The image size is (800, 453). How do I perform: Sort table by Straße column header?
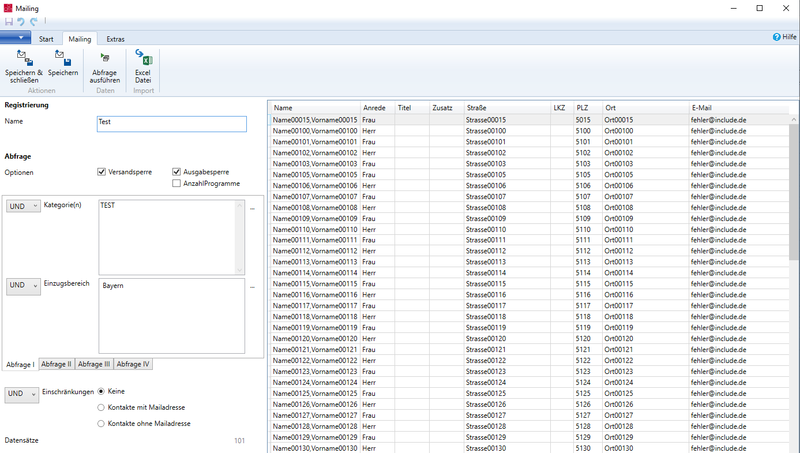(x=507, y=108)
